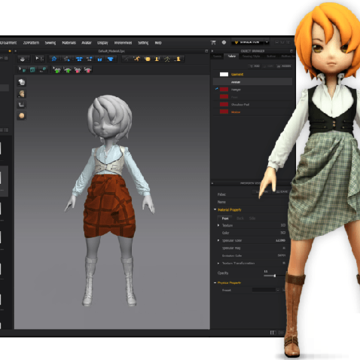
Task: Click the simulate play-arrow toolbar icon
Action: click(x=39, y=59)
